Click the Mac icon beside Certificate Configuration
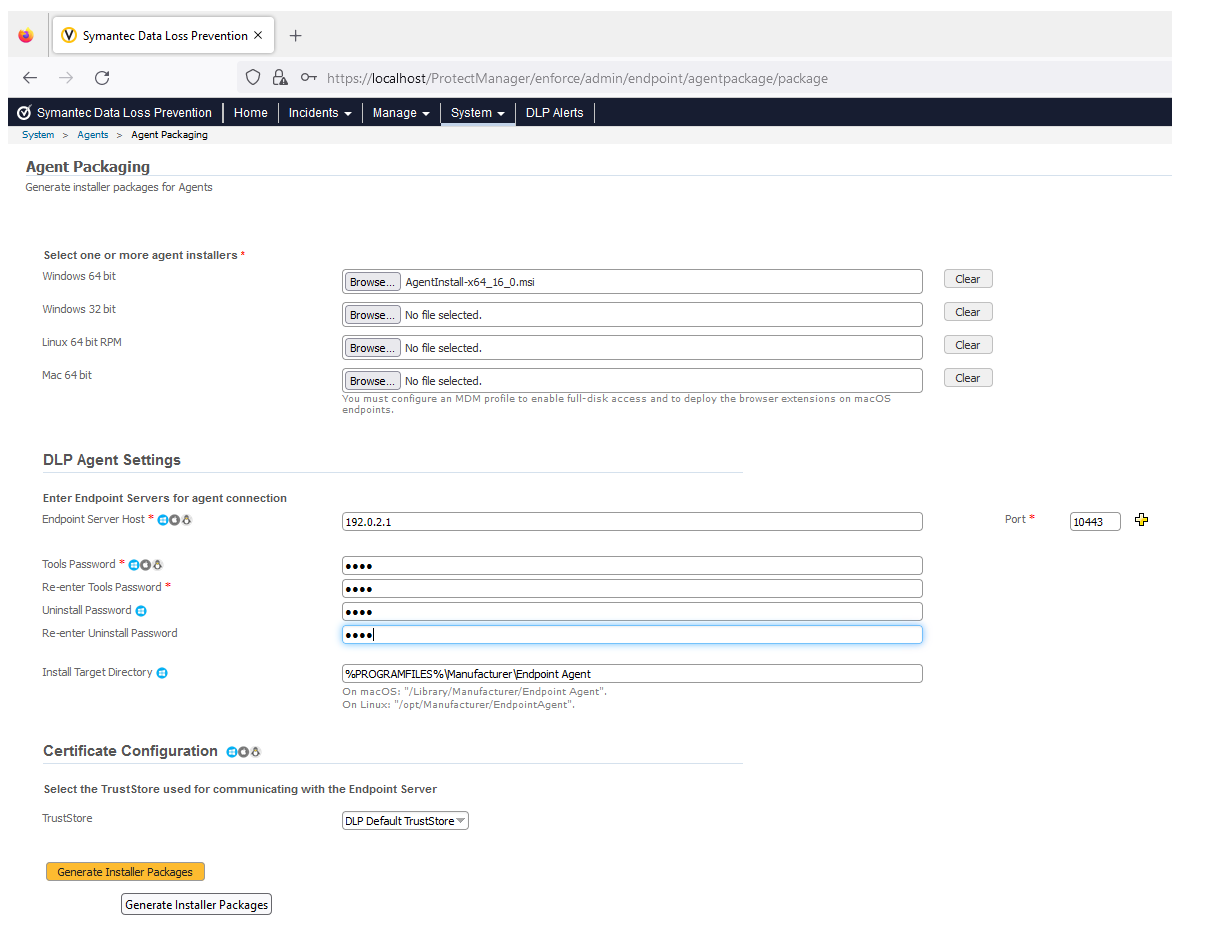The image size is (1207, 946). pos(244,752)
